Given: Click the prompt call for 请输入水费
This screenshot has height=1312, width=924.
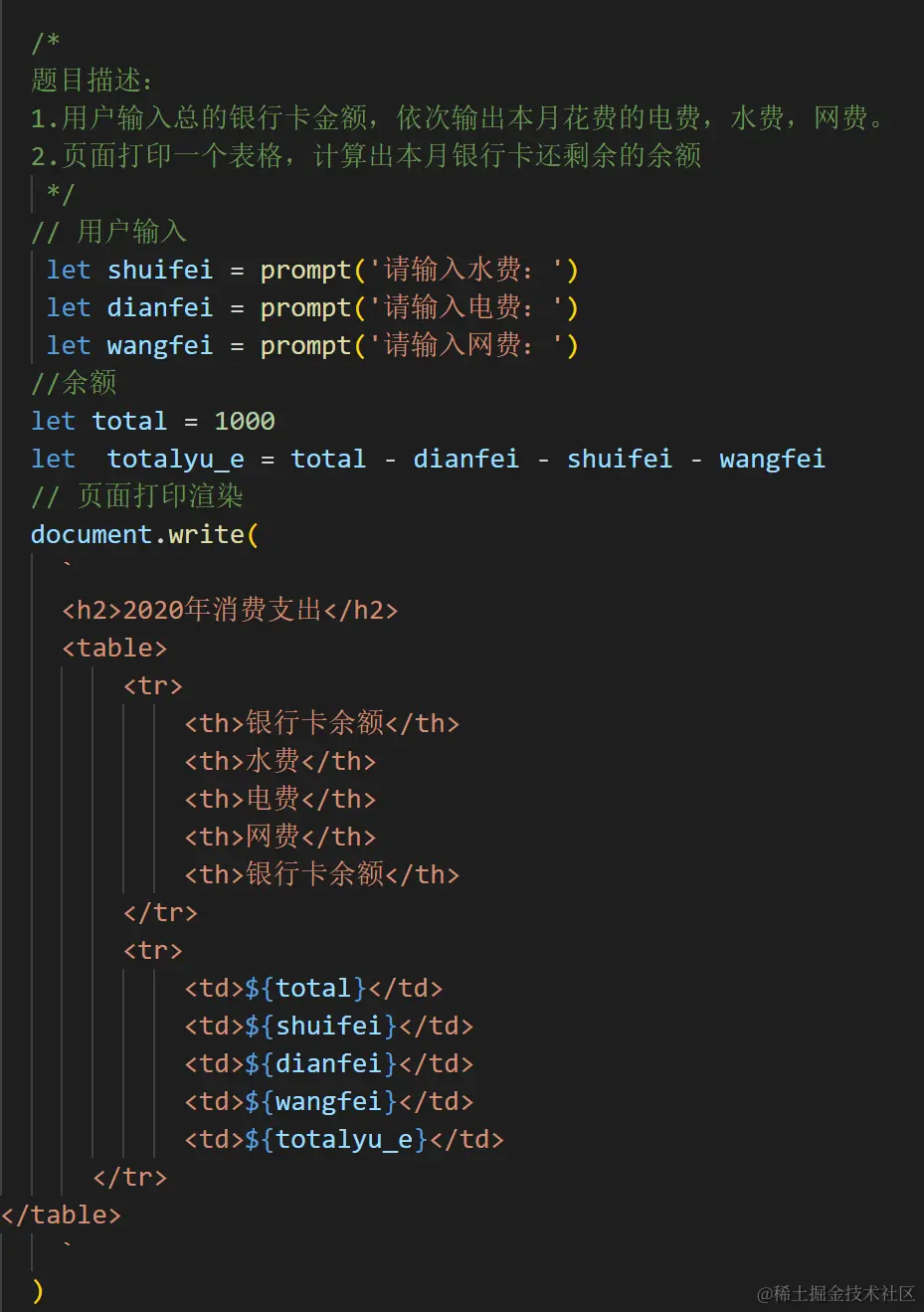Looking at the screenshot, I should coord(305,270).
